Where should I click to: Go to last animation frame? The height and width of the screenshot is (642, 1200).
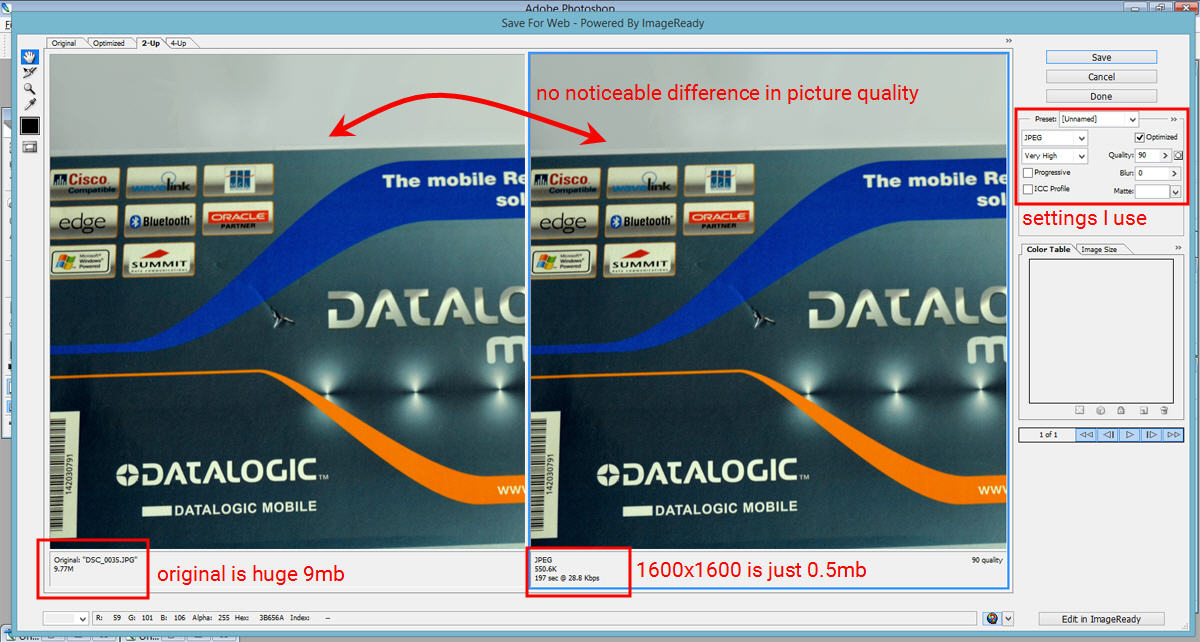coord(1174,435)
